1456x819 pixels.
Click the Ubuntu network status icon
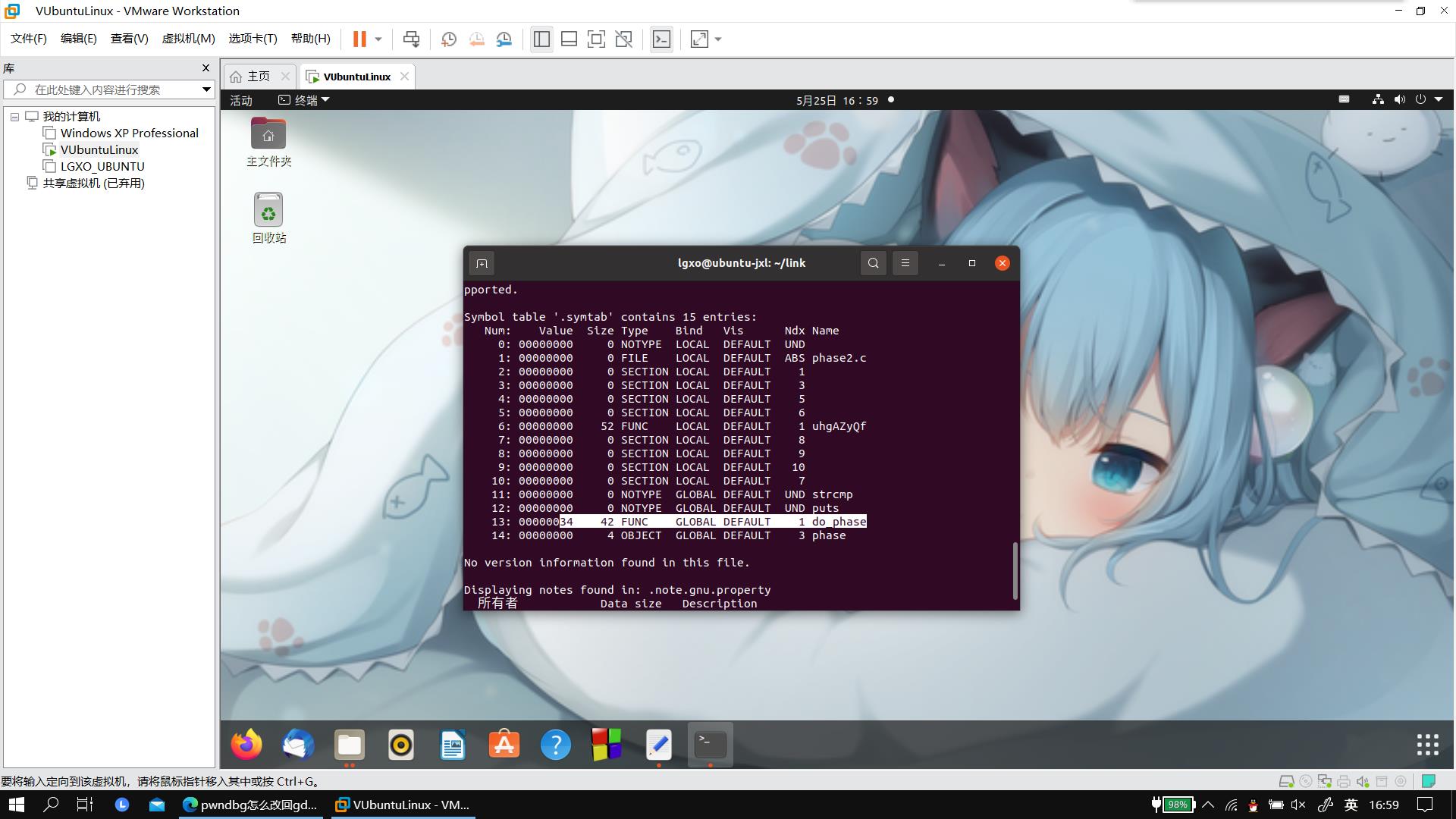coord(1378,100)
